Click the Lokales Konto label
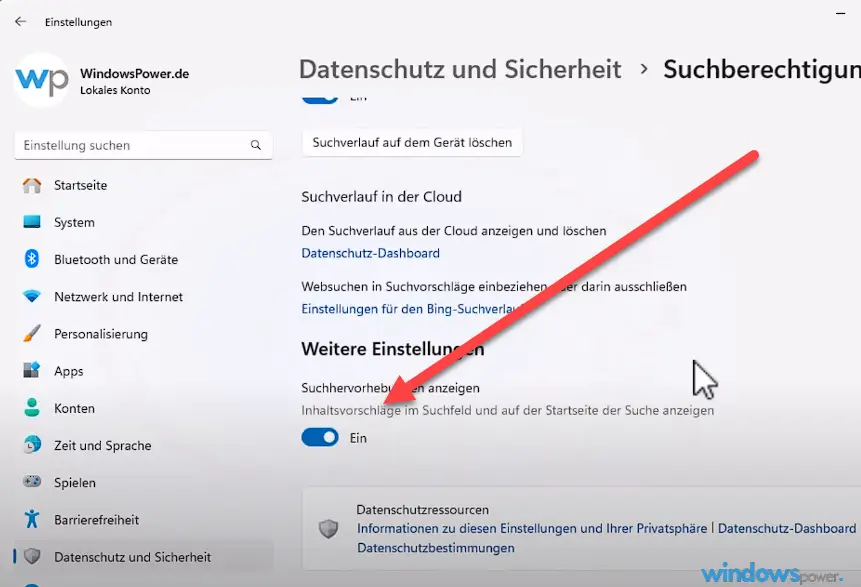 [115, 91]
